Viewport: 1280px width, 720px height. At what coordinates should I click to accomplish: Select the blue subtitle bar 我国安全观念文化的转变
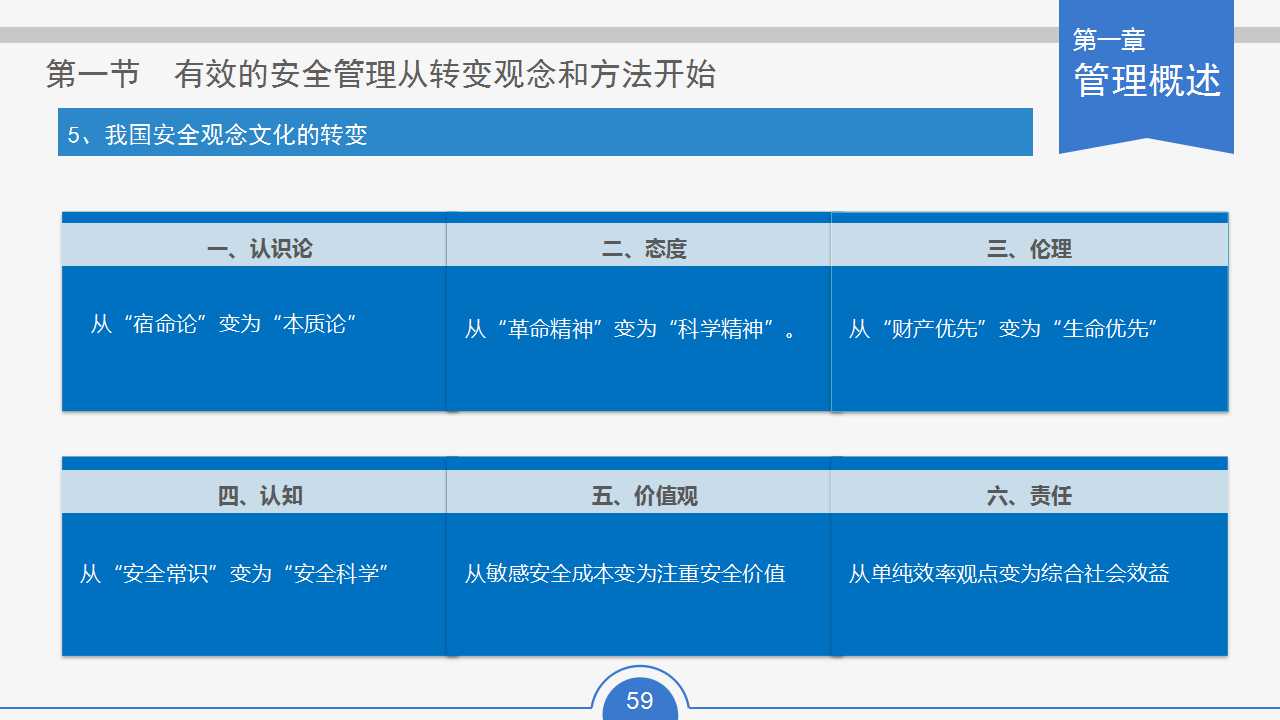(545, 133)
